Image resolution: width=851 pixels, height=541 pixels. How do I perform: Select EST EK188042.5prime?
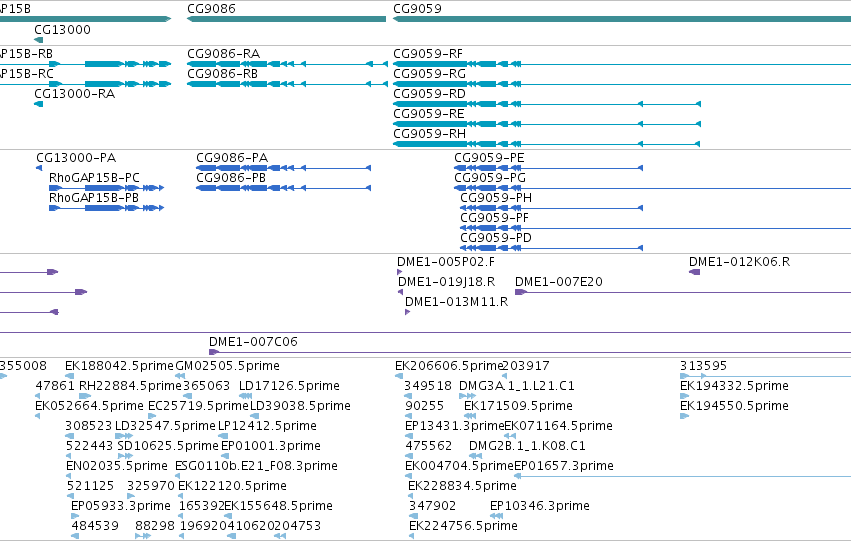(x=119, y=366)
